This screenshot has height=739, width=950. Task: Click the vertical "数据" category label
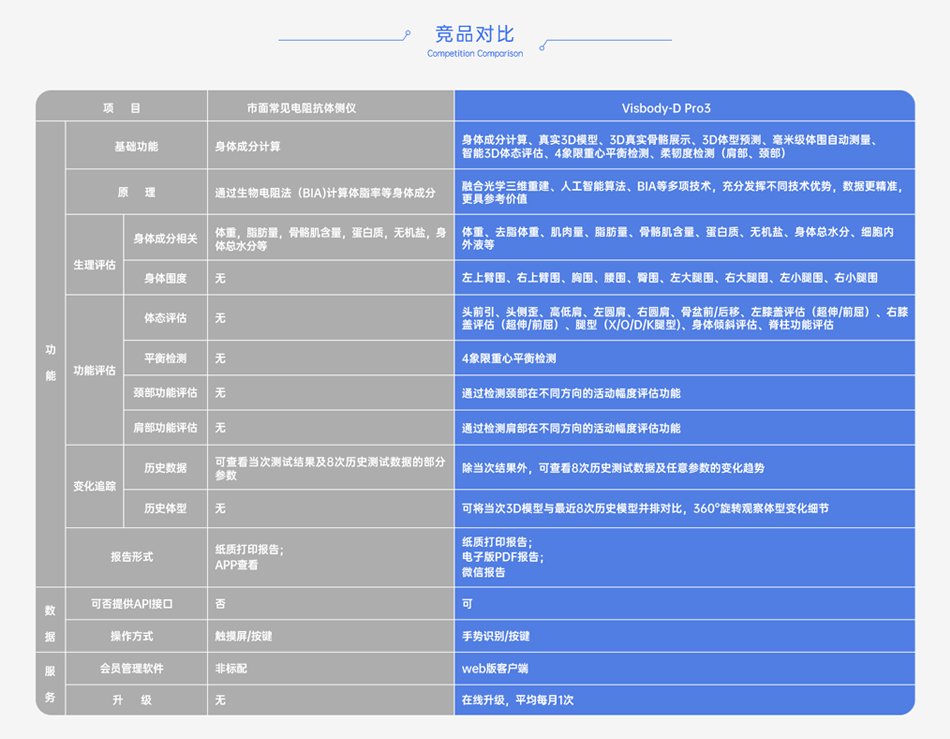coord(50,623)
